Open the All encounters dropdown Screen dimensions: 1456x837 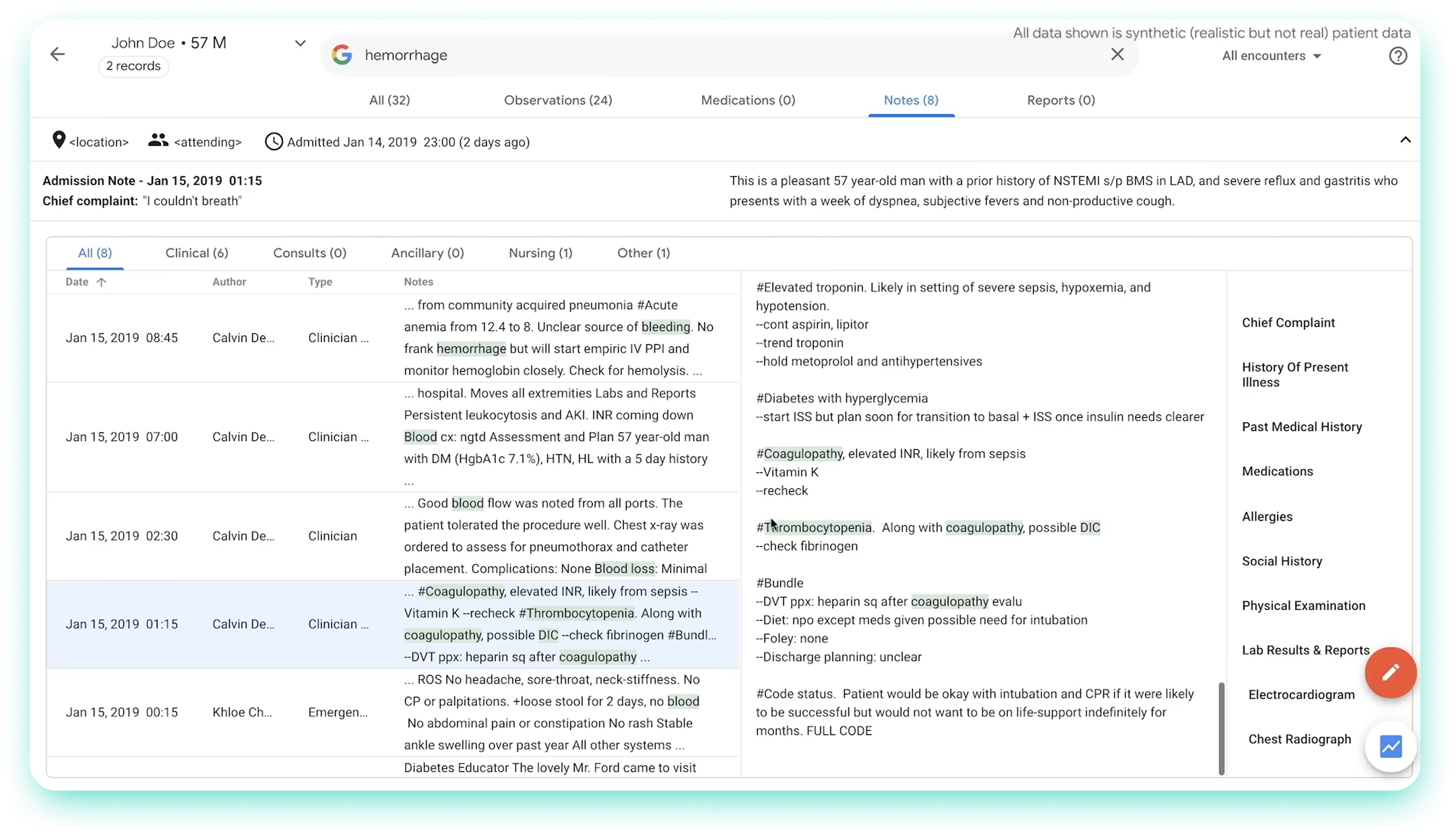(x=1271, y=56)
